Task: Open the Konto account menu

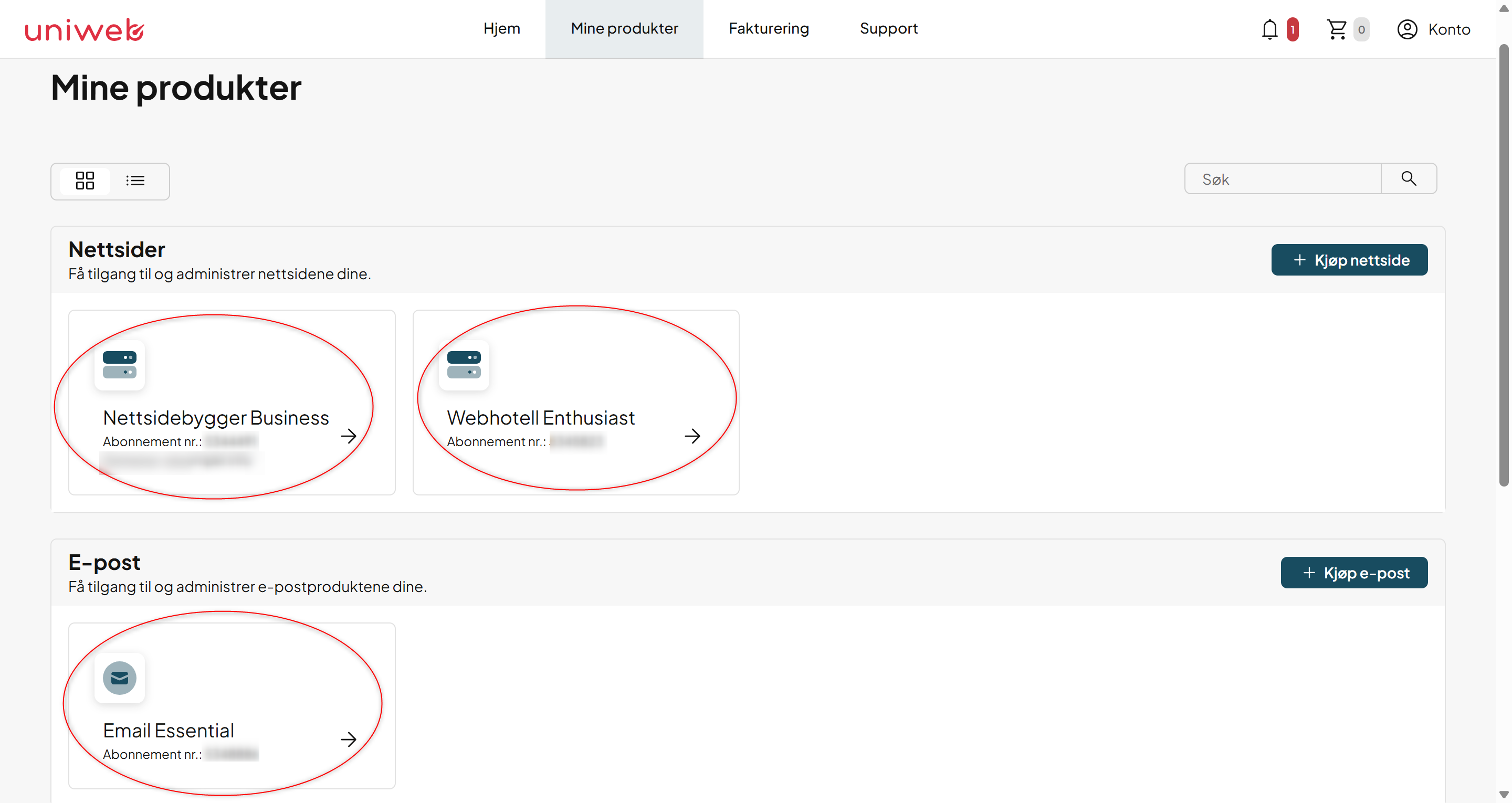Action: click(x=1433, y=29)
